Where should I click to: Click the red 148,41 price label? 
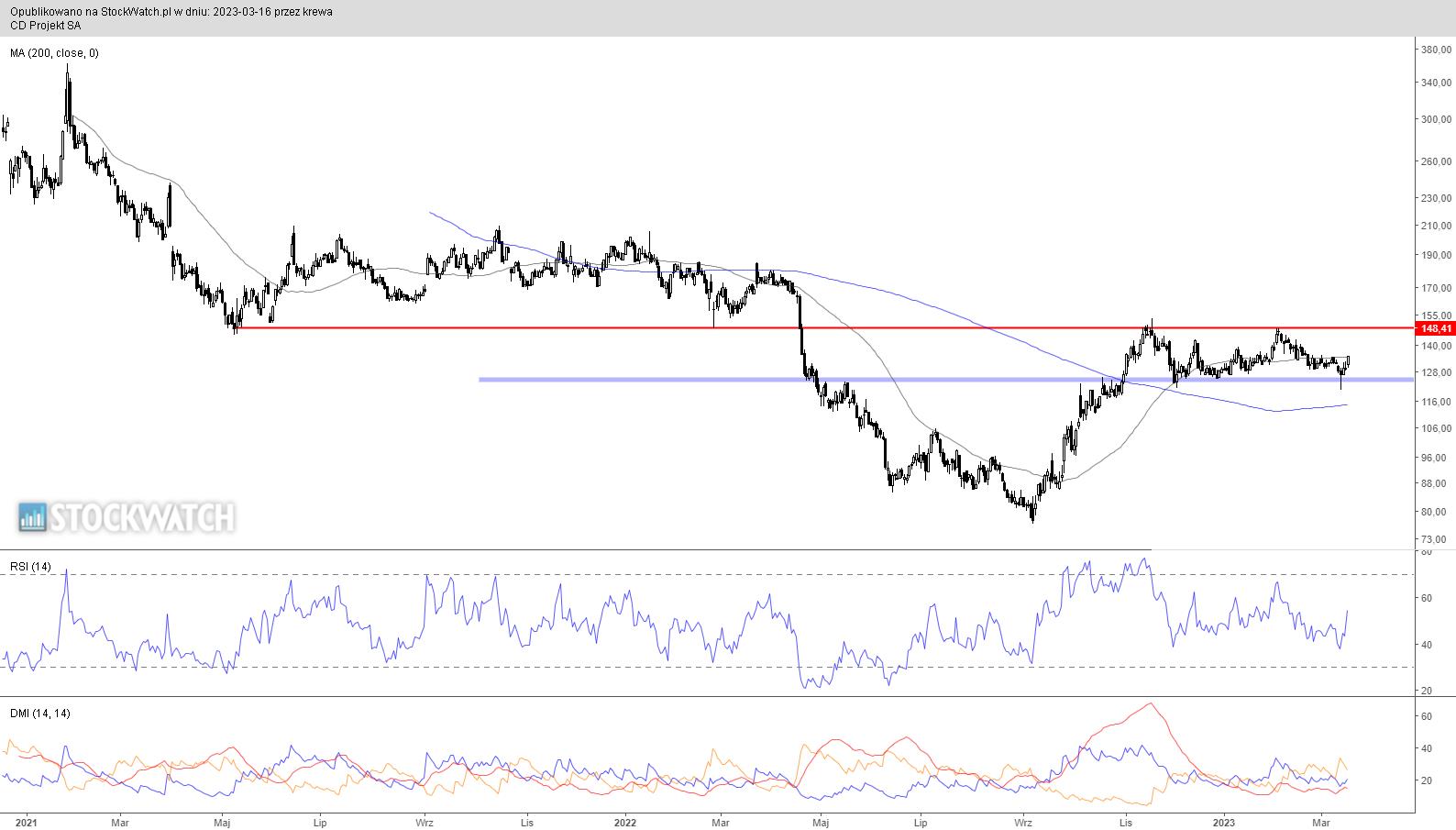coord(1436,328)
